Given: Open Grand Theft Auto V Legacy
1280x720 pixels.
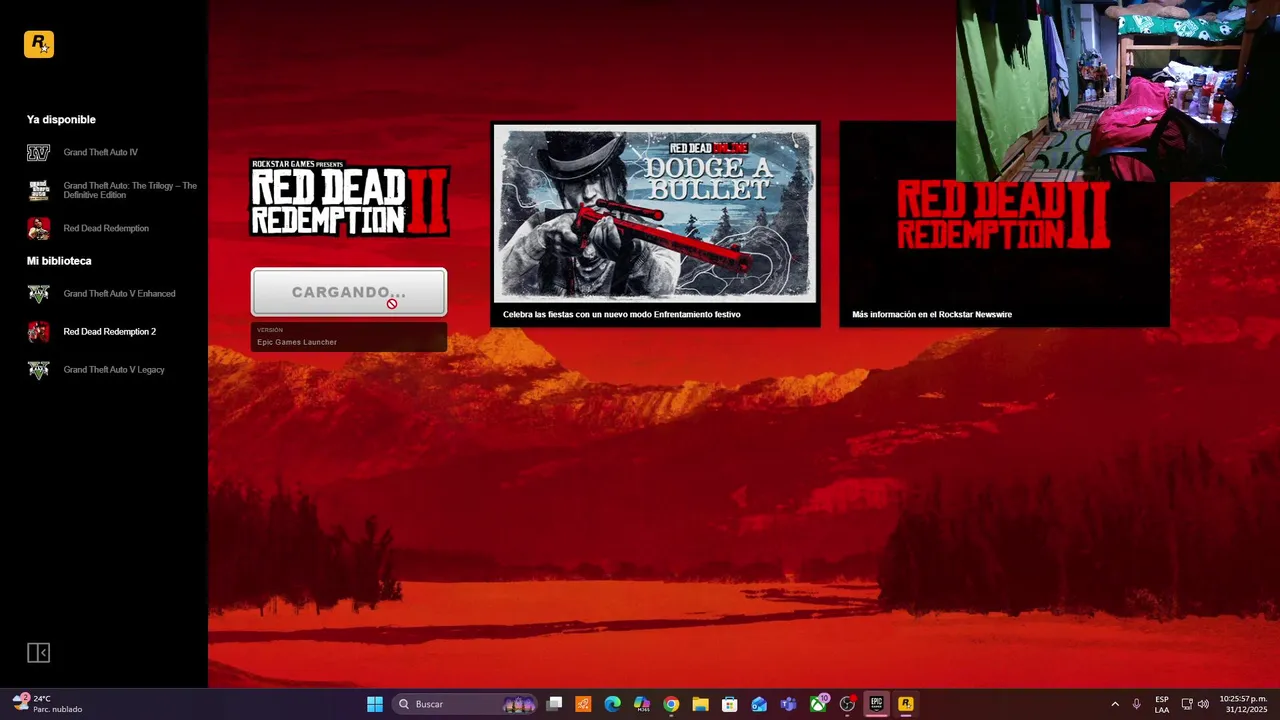Looking at the screenshot, I should [114, 370].
